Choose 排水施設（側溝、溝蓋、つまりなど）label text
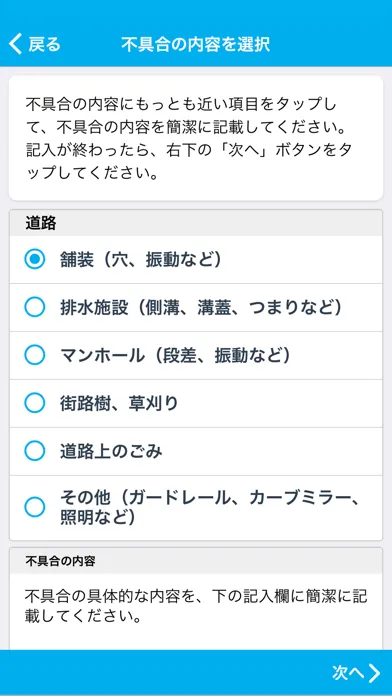Viewport: 392px width, 696px height. click(201, 307)
